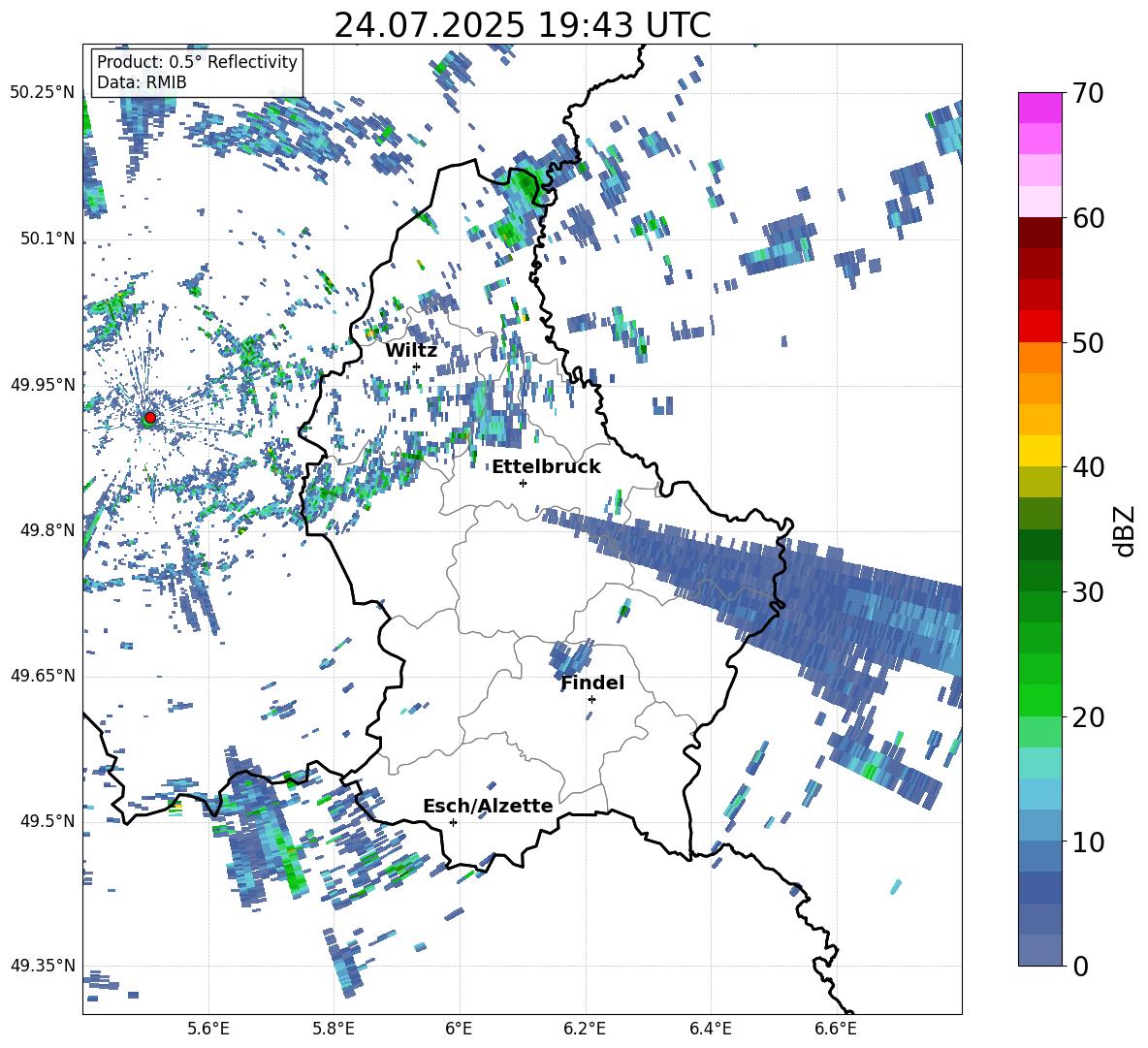Click the 49.35°N latitude tick label

click(x=43, y=966)
